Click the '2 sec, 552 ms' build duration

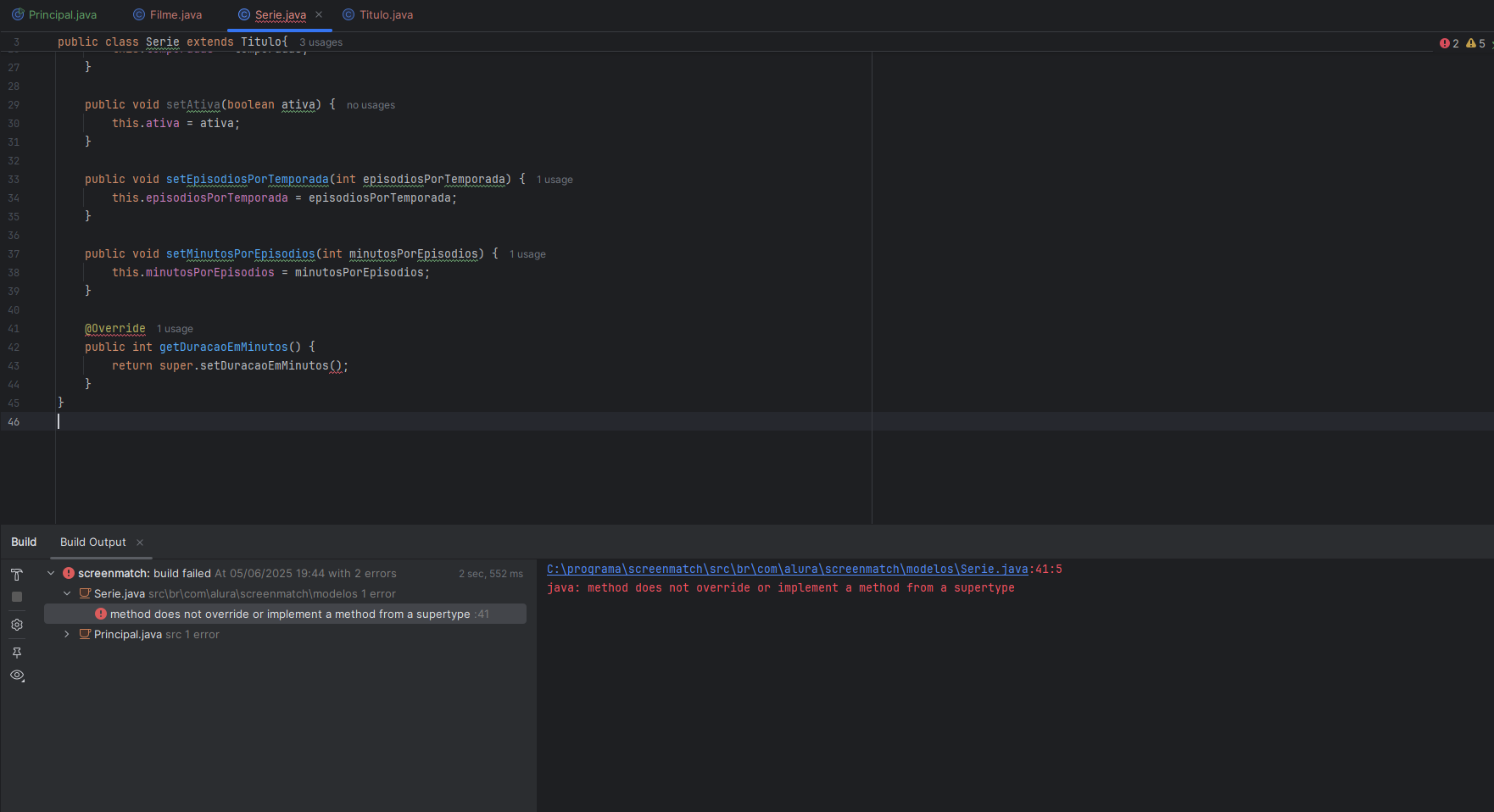(x=491, y=574)
